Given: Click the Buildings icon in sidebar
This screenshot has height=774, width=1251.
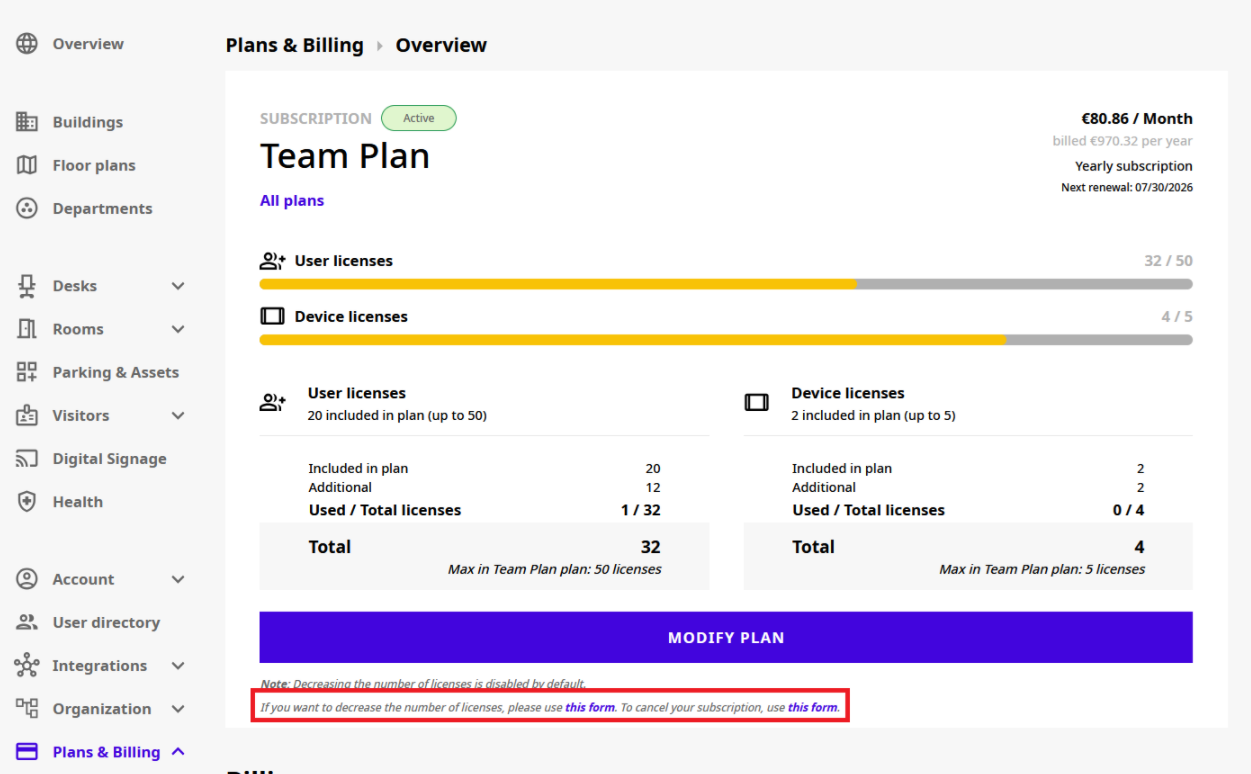Looking at the screenshot, I should [x=27, y=122].
